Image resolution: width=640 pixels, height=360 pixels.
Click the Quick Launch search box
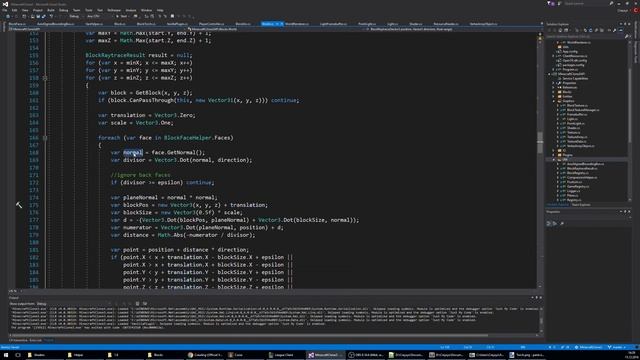tap(586, 3)
